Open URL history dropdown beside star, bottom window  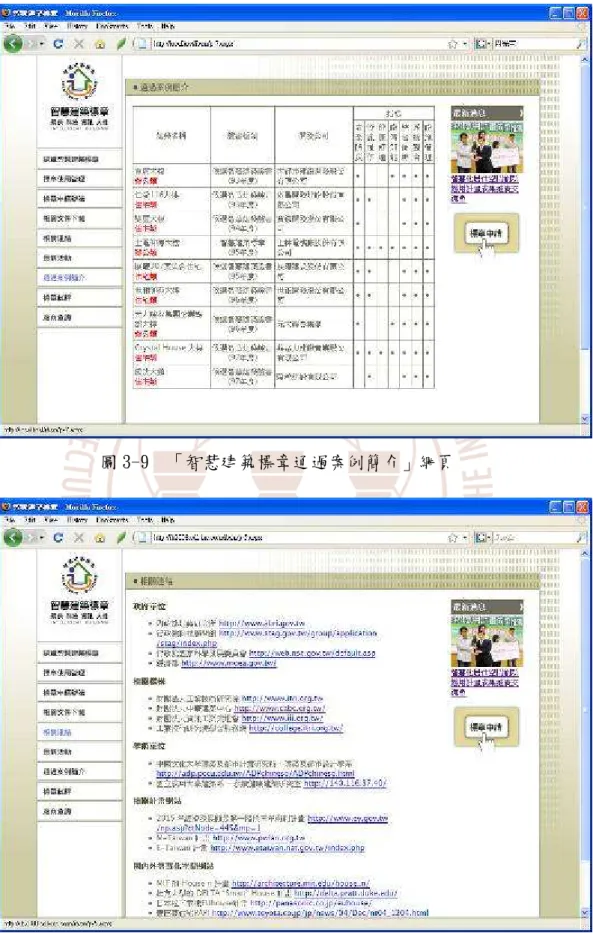point(465,538)
